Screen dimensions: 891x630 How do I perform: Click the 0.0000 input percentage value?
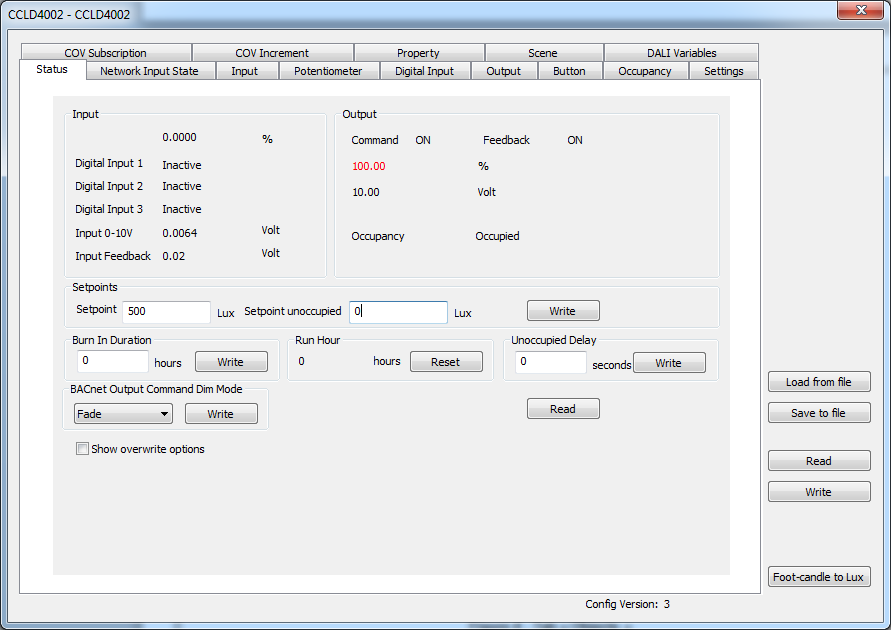pyautogui.click(x=180, y=137)
